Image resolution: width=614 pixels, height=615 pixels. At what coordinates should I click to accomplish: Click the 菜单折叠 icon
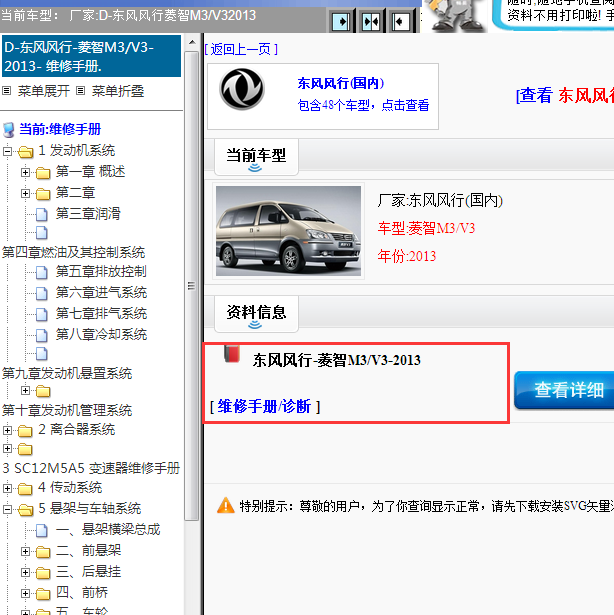[x=80, y=91]
